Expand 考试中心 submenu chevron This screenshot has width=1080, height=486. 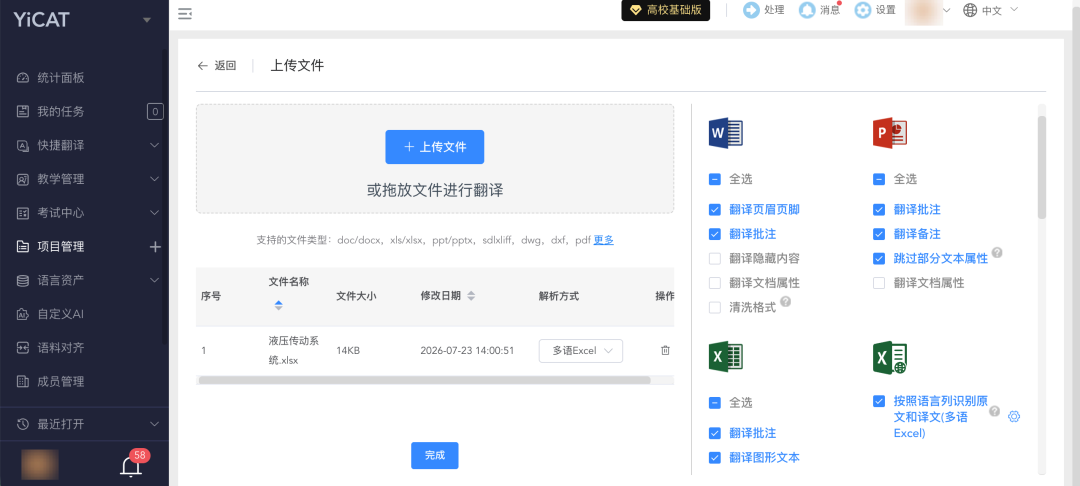pos(155,213)
